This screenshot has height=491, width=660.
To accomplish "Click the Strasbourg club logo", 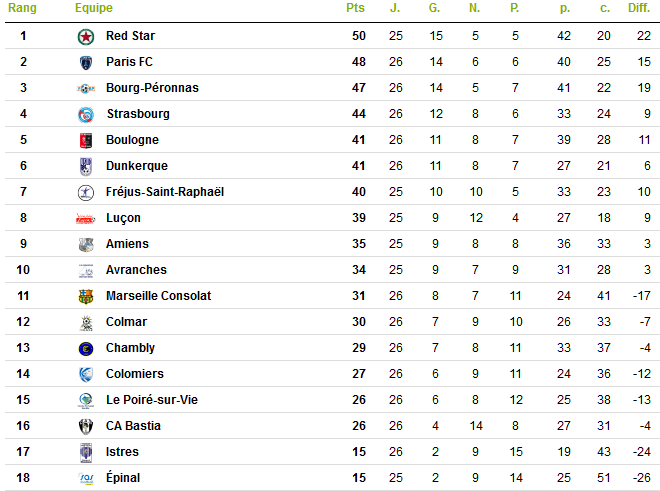I will coord(86,115).
